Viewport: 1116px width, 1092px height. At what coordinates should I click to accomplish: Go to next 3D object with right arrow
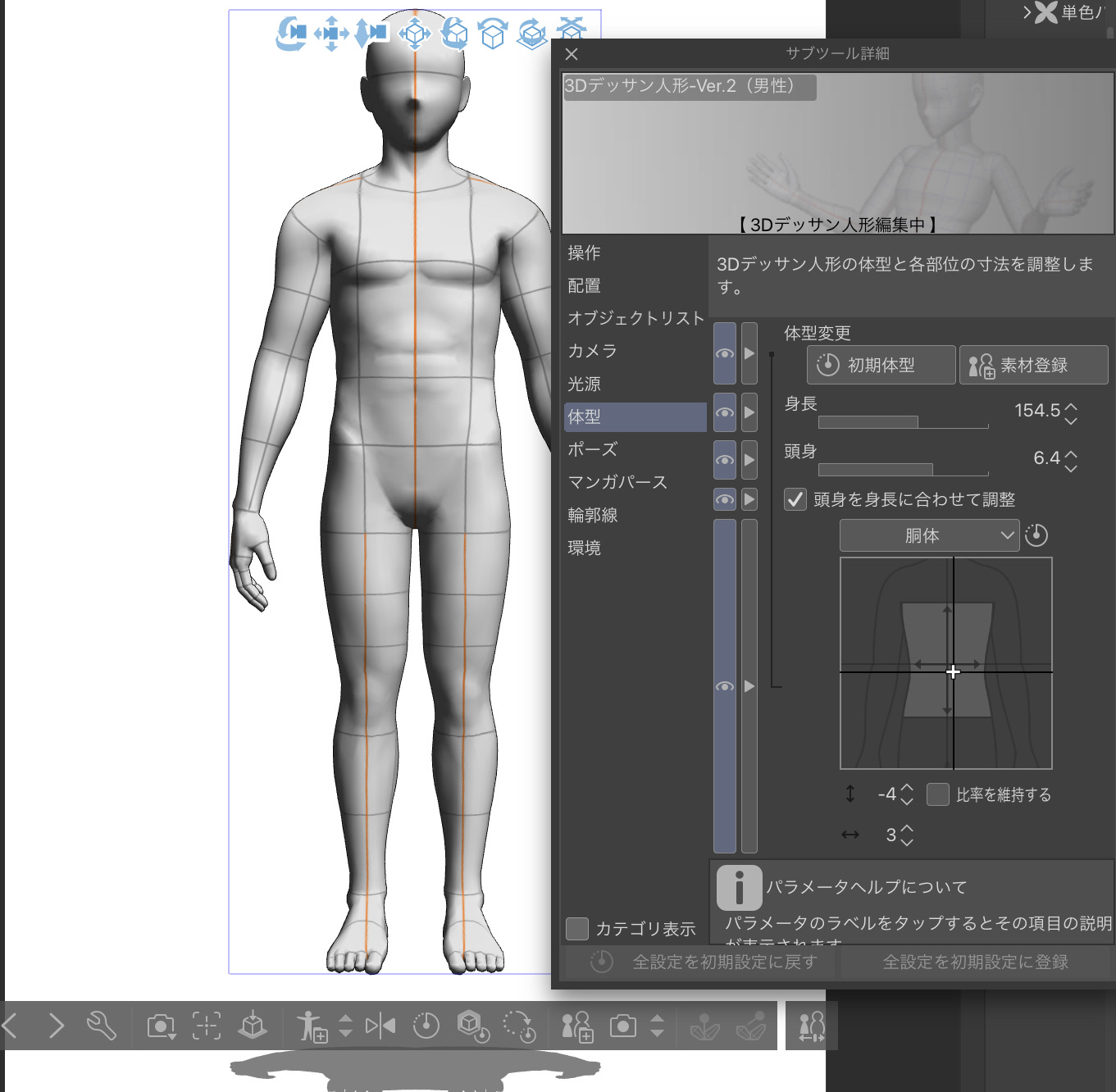pos(56,1026)
